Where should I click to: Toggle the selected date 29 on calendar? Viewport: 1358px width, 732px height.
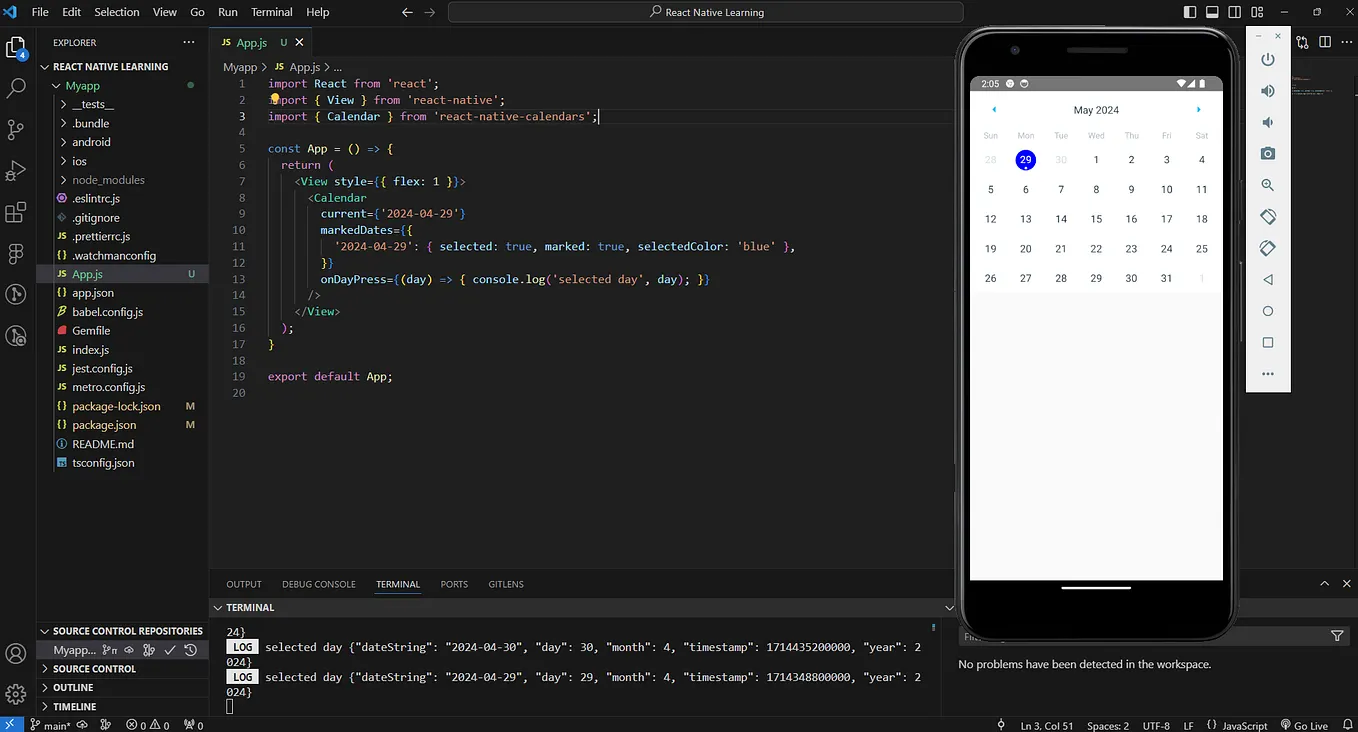[1025, 159]
